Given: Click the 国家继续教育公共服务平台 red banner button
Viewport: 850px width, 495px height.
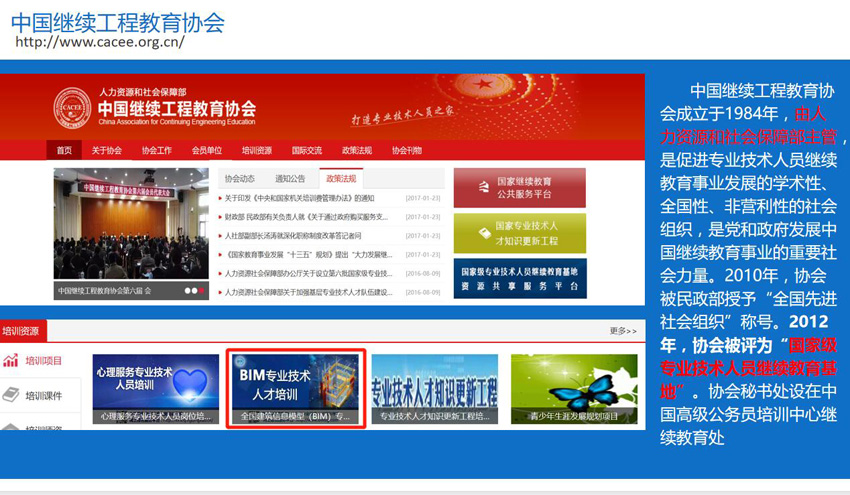Looking at the screenshot, I should point(519,188).
